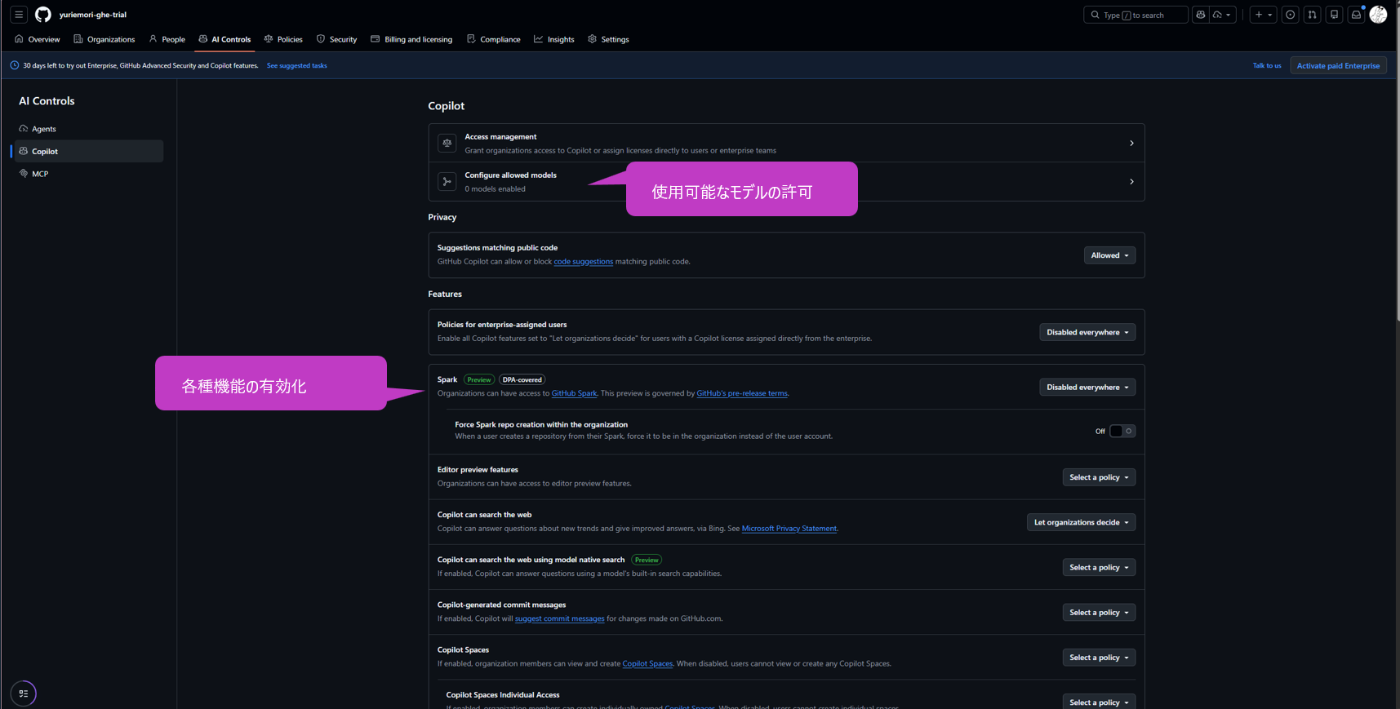Select Copilot in AI Controls sidebar
The height and width of the screenshot is (709, 1400).
pos(87,151)
